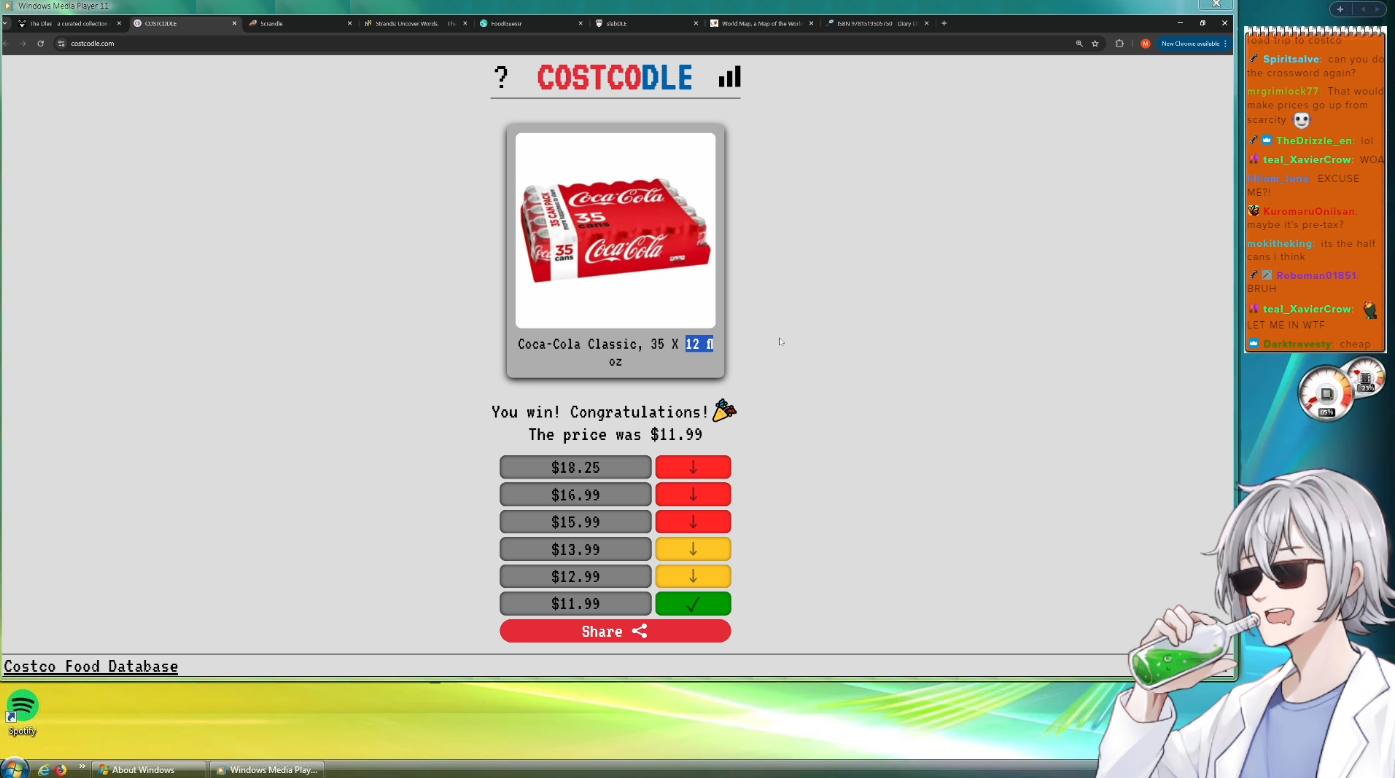Click the 'The price was $11.99' text

[615, 435]
